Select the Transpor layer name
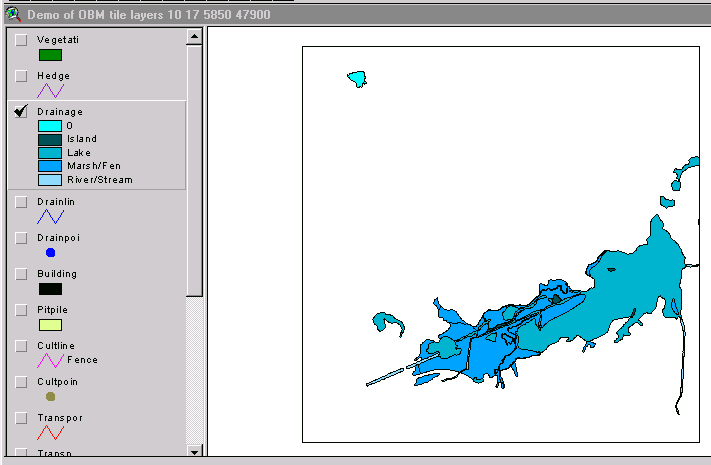711x465 pixels. (60, 418)
